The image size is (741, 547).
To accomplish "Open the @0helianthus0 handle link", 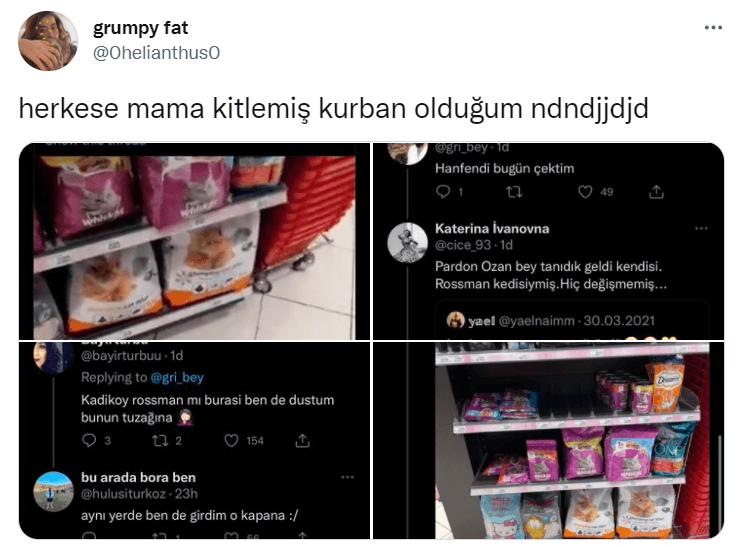I will (x=156, y=53).
